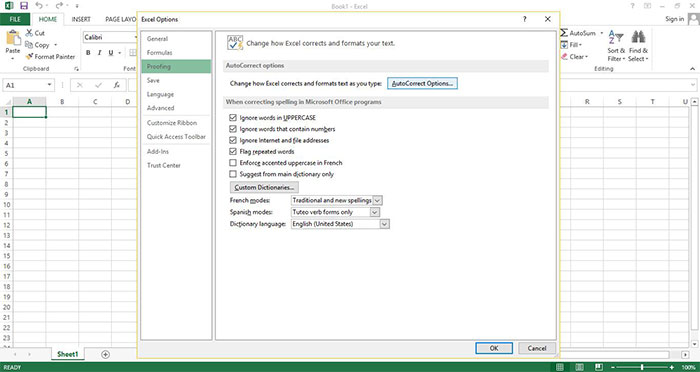This screenshot has width=700, height=372.
Task: Toggle Underline formatting button
Action: (111, 53)
